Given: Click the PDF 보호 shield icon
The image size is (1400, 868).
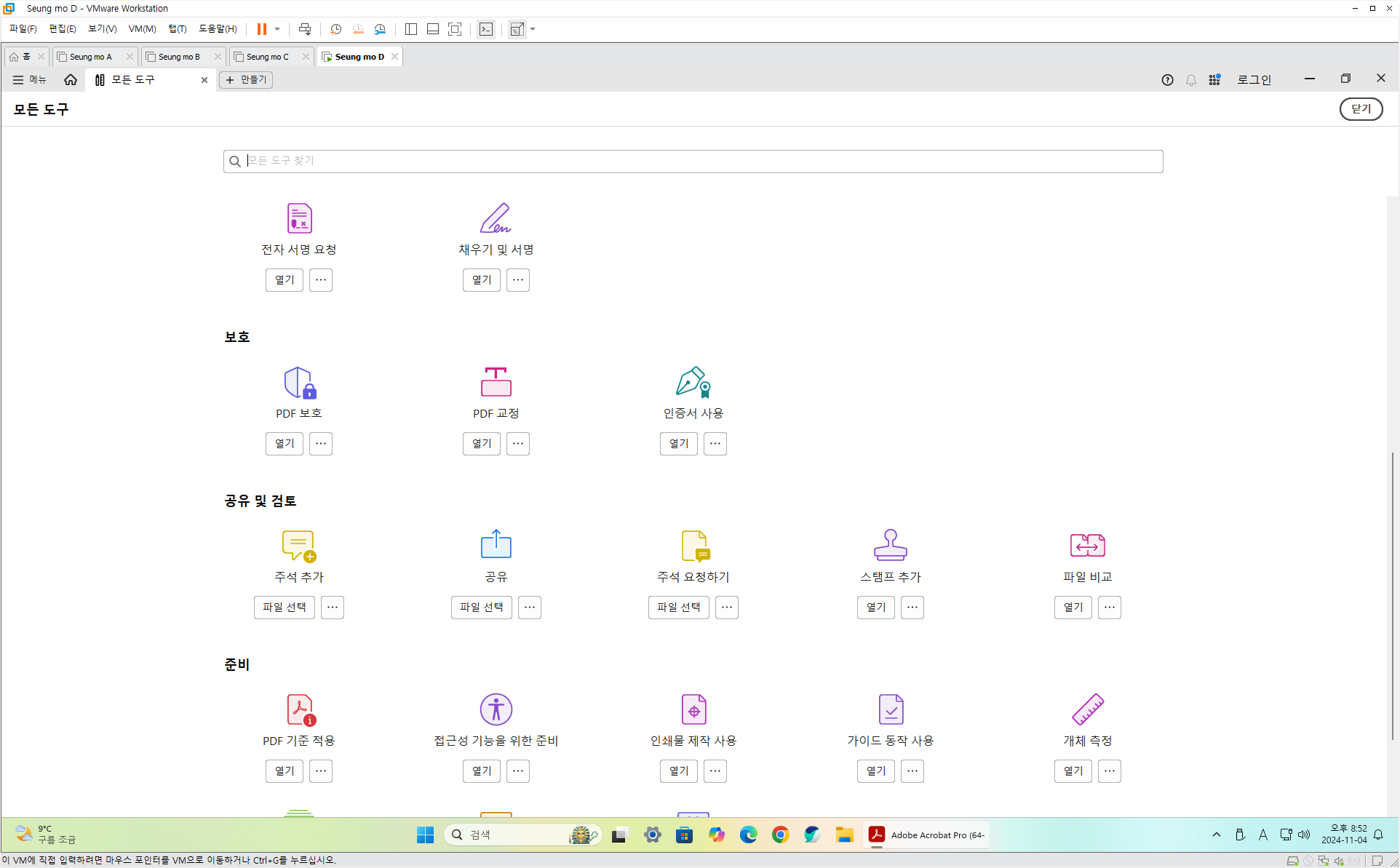Looking at the screenshot, I should pyautogui.click(x=299, y=382).
